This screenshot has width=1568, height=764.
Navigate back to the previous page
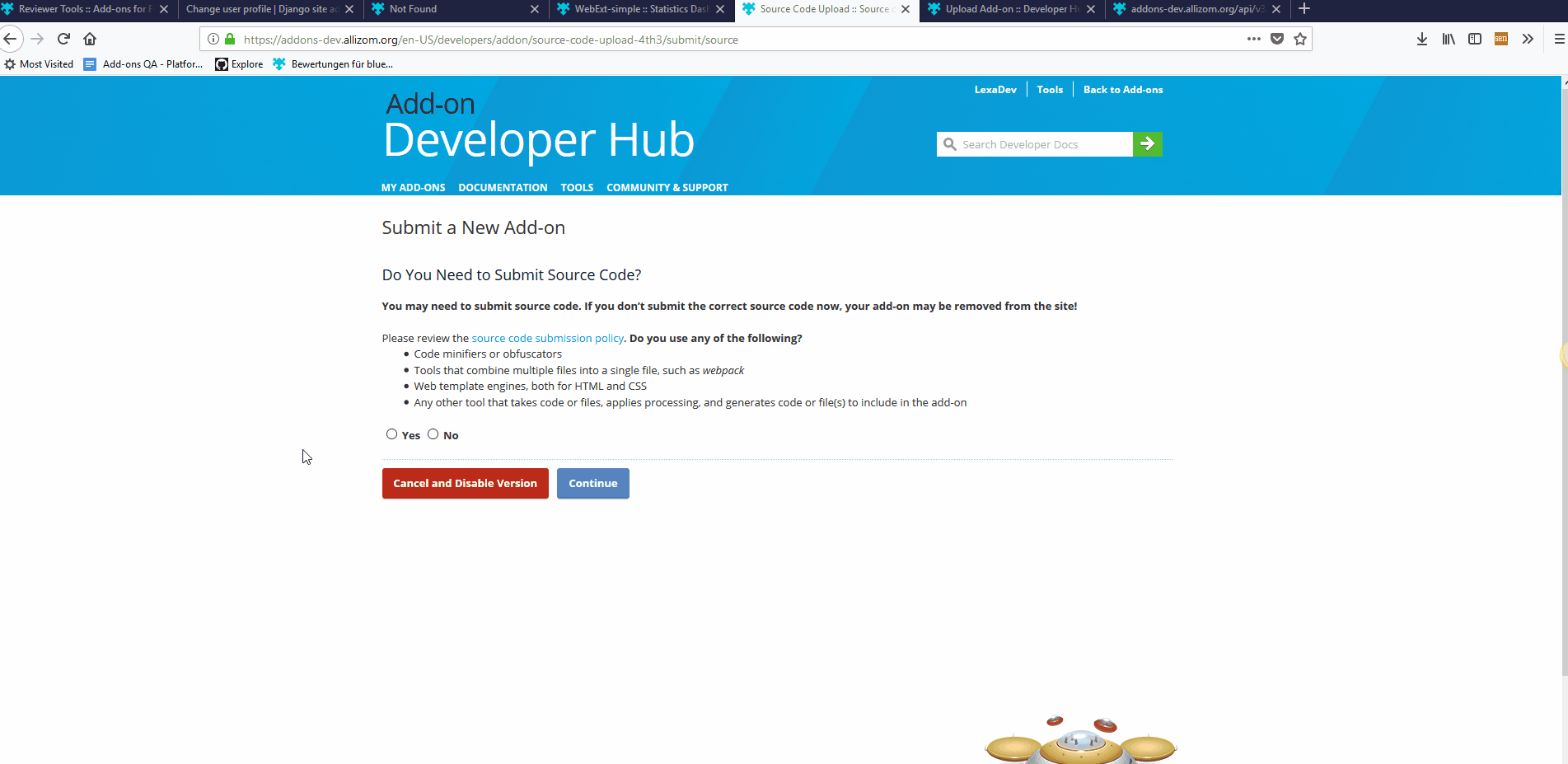[x=11, y=39]
